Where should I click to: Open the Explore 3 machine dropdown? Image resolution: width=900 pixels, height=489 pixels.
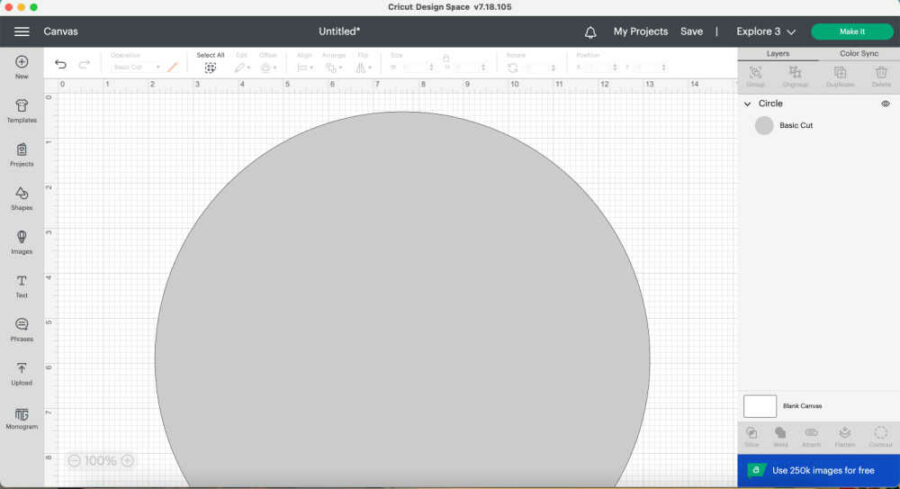766,32
